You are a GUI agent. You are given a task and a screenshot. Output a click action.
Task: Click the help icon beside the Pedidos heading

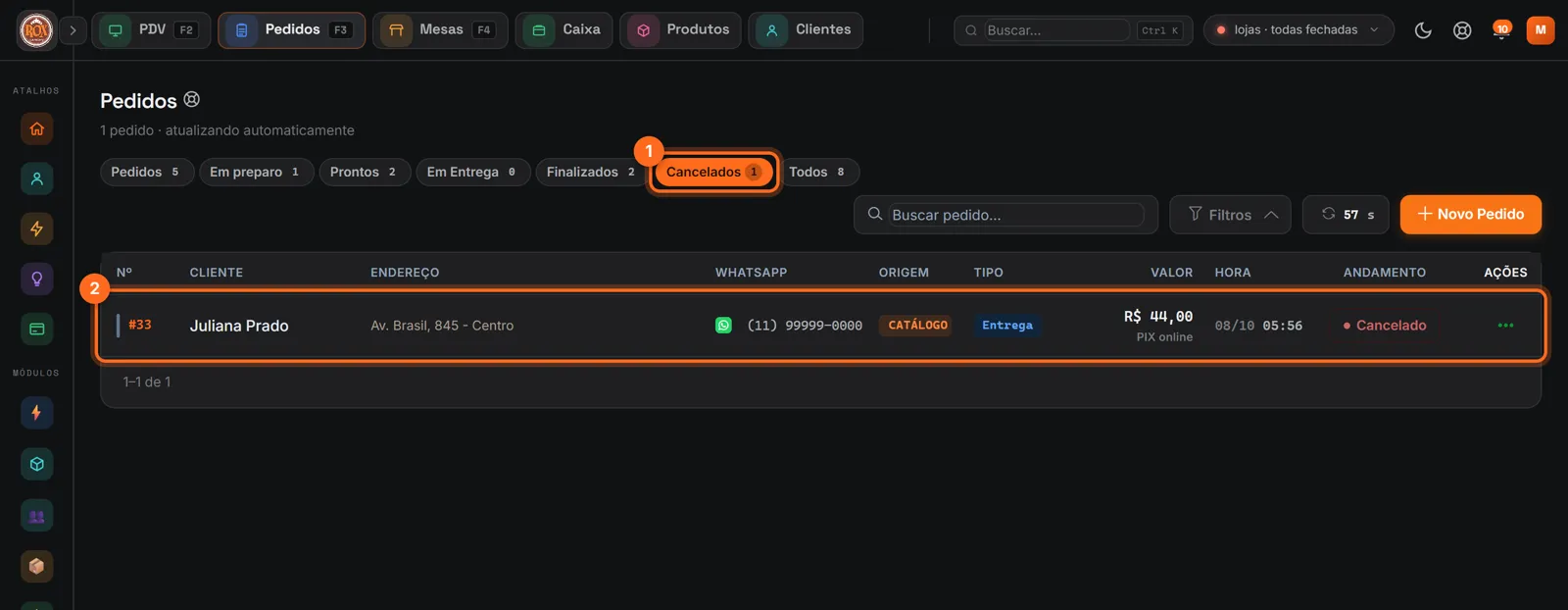coord(192,99)
